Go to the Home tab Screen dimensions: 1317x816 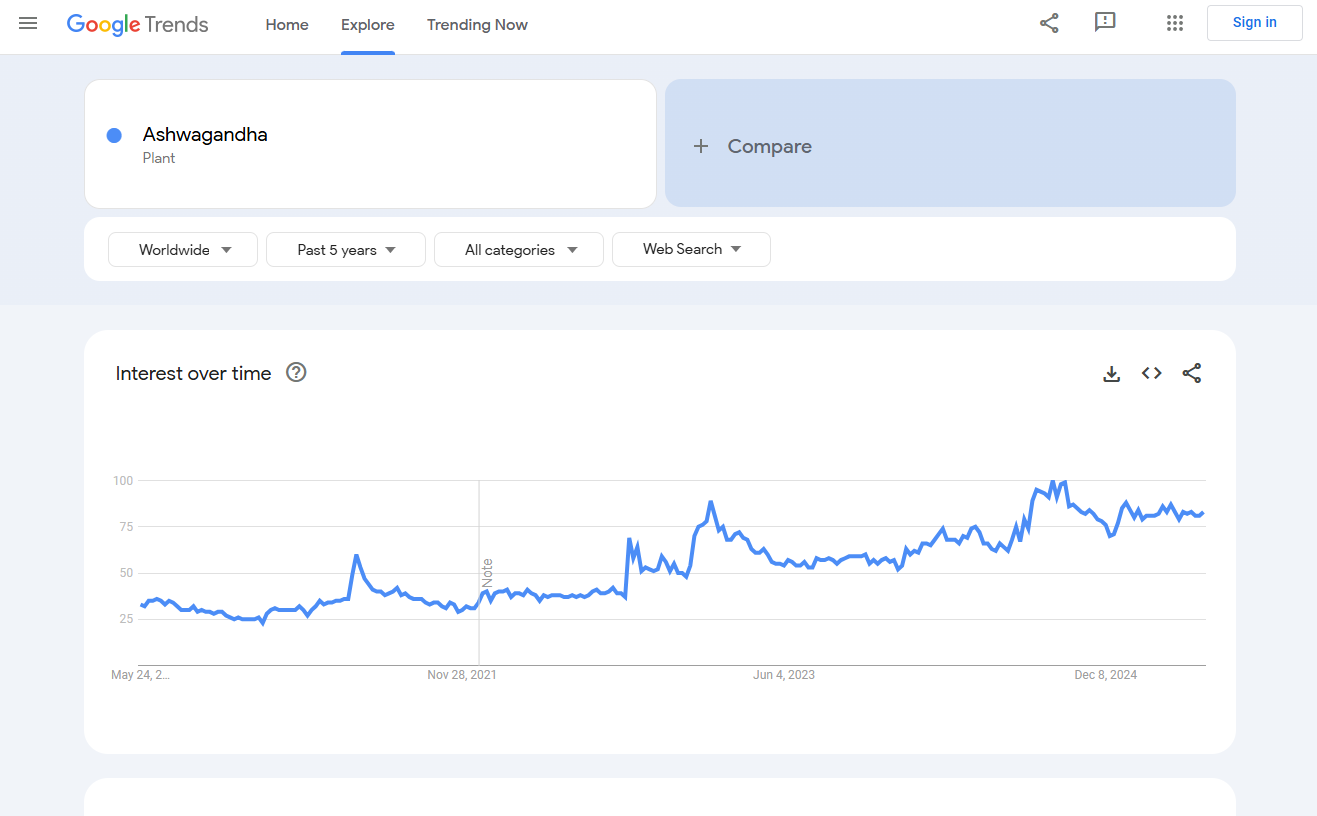287,25
